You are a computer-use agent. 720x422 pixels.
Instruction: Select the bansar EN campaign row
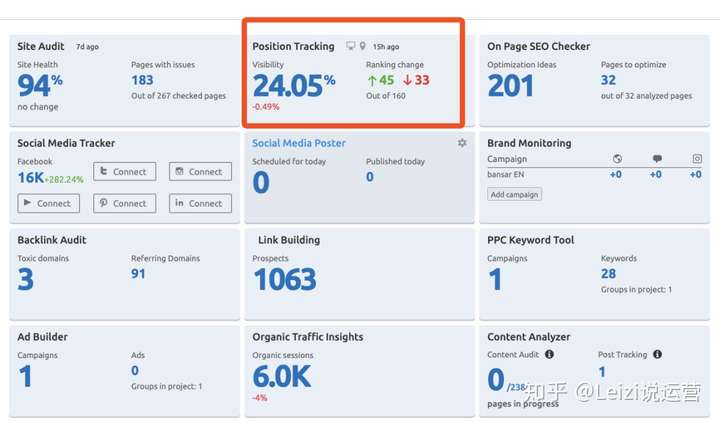click(594, 174)
